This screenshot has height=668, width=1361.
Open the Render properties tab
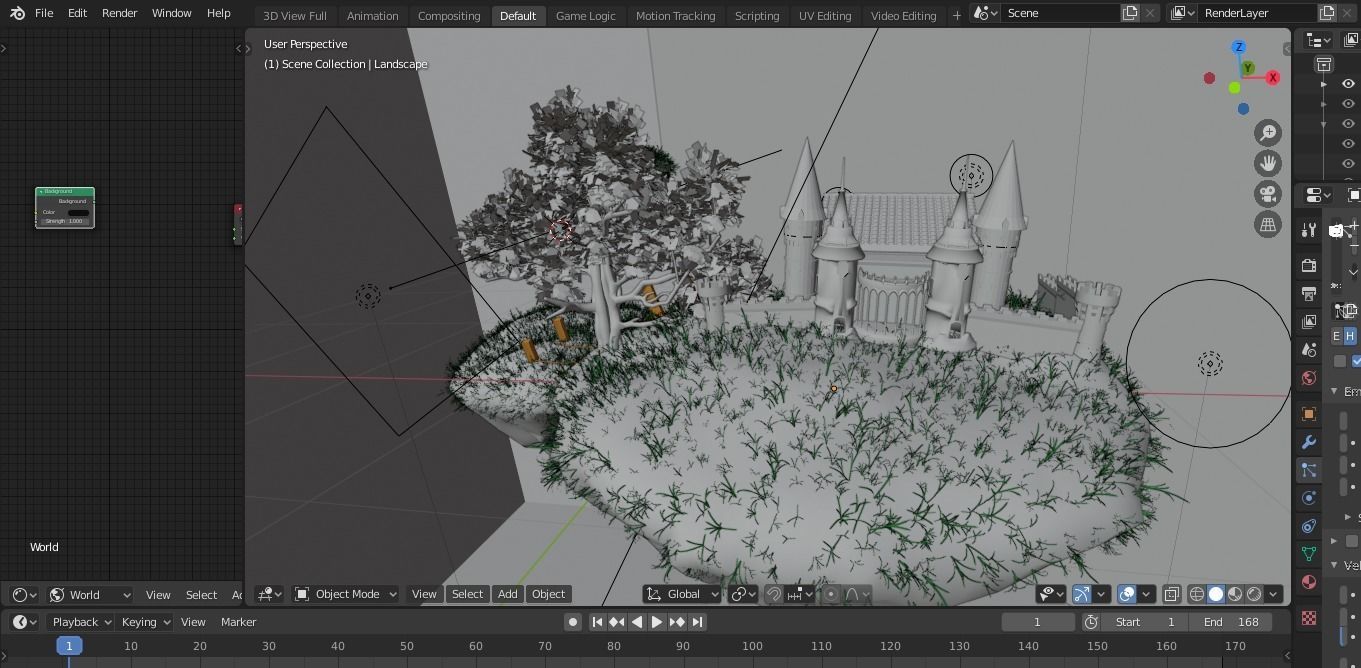[x=1309, y=265]
